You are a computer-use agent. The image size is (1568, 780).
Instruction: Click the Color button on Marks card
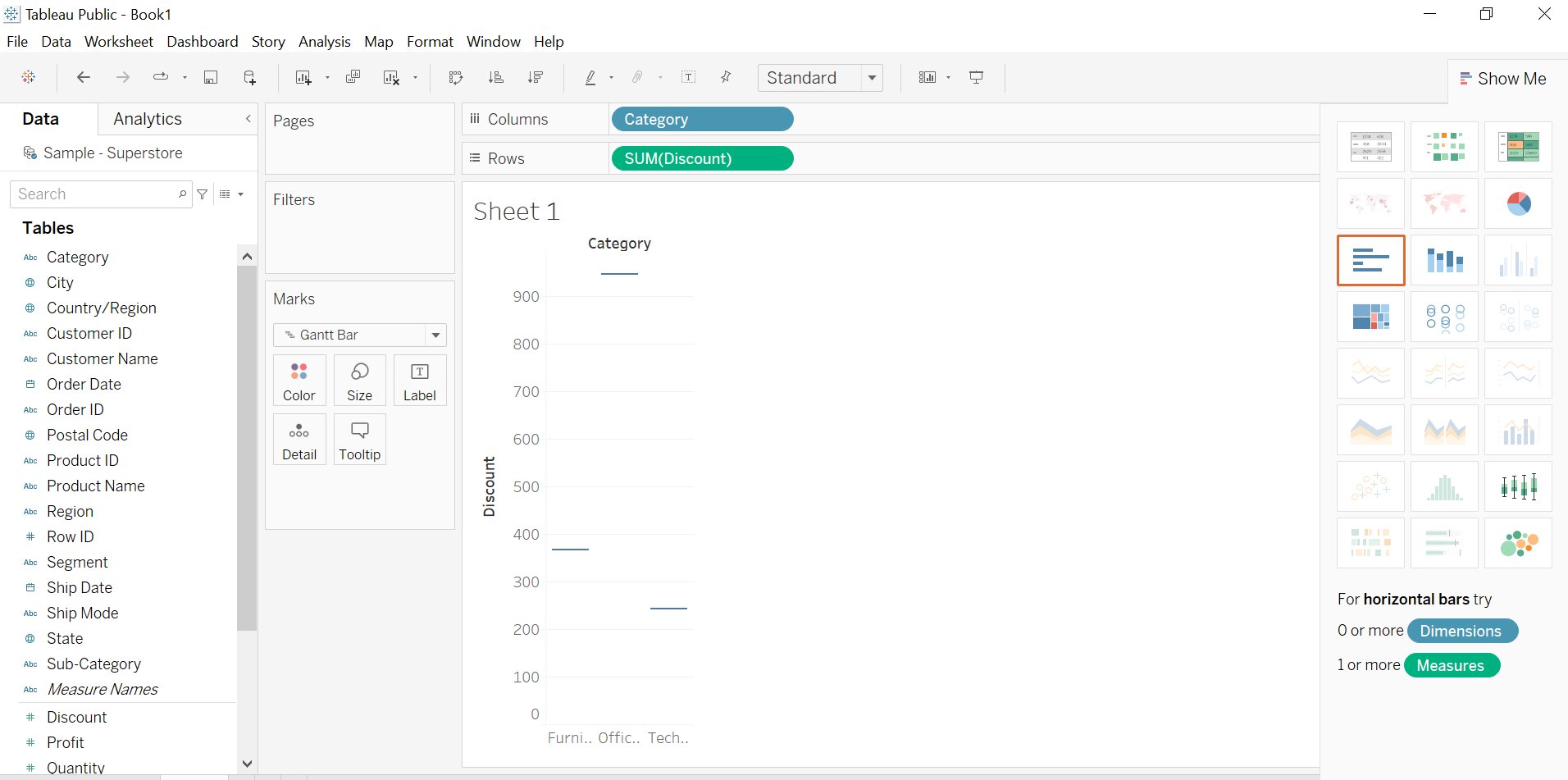coord(299,381)
